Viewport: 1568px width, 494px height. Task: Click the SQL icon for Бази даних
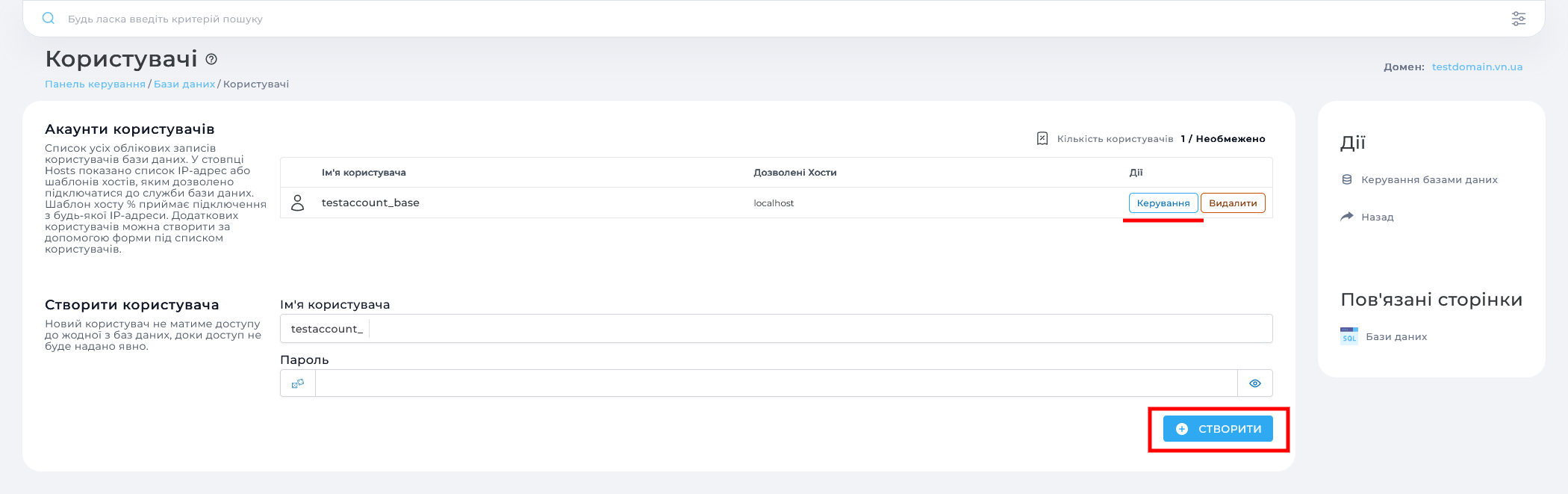click(x=1348, y=336)
